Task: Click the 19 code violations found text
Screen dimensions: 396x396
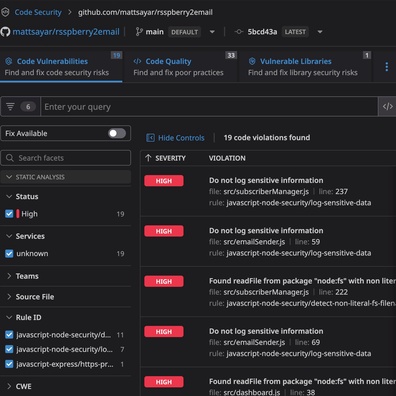Action: coord(267,138)
